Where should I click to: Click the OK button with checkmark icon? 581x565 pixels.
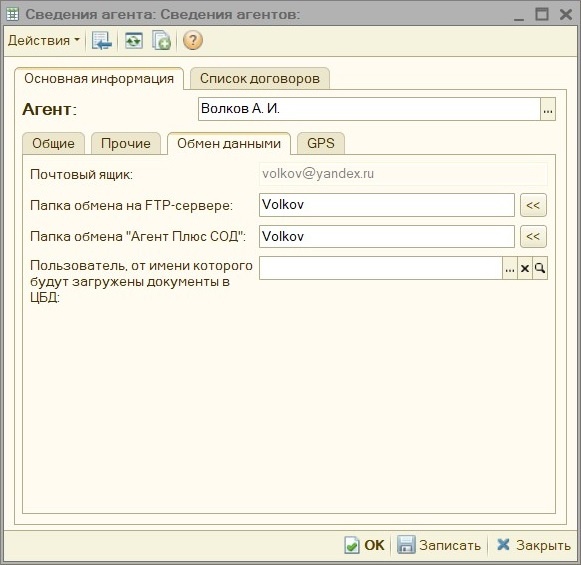click(365, 545)
